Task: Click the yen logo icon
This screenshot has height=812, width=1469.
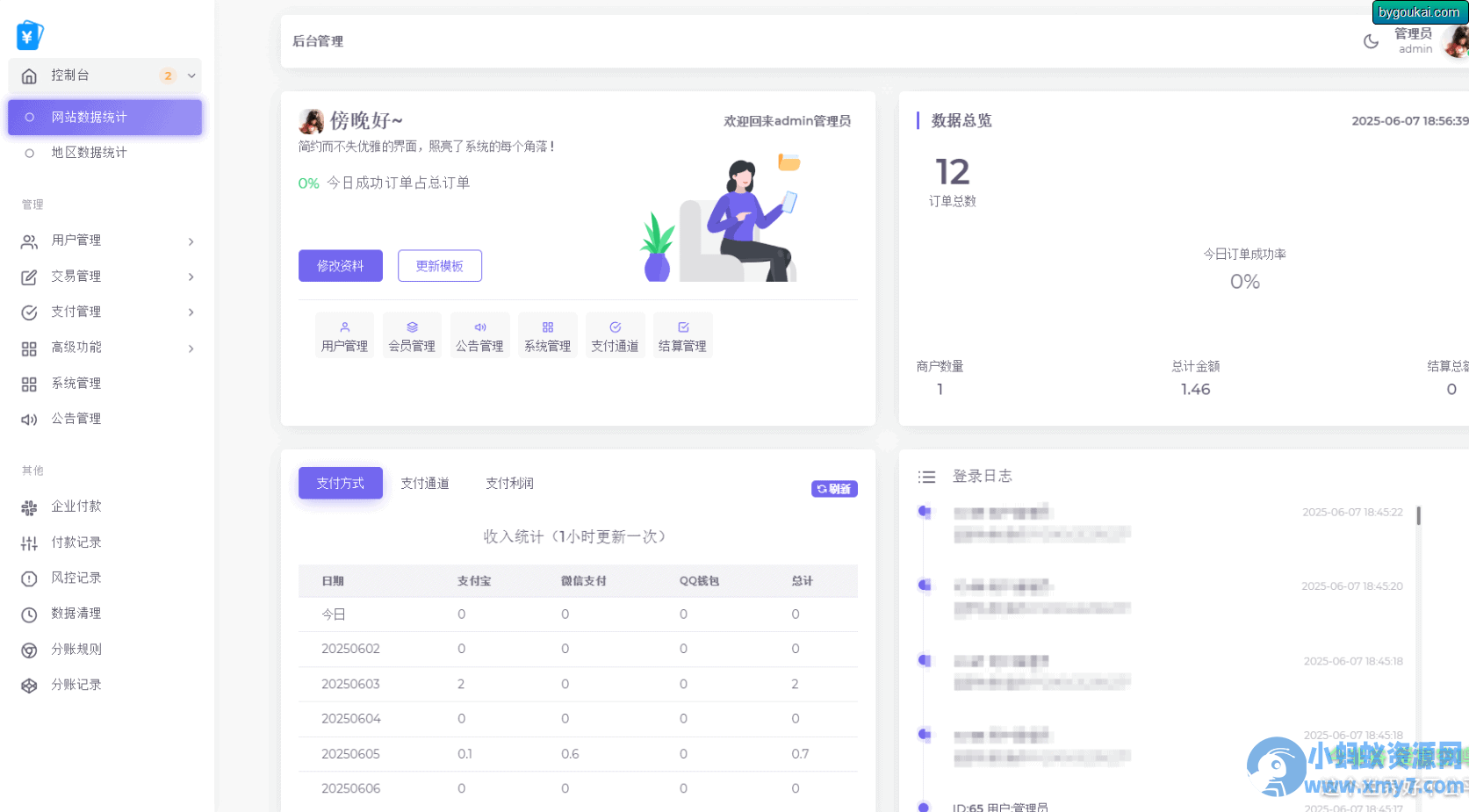Action: 29,35
